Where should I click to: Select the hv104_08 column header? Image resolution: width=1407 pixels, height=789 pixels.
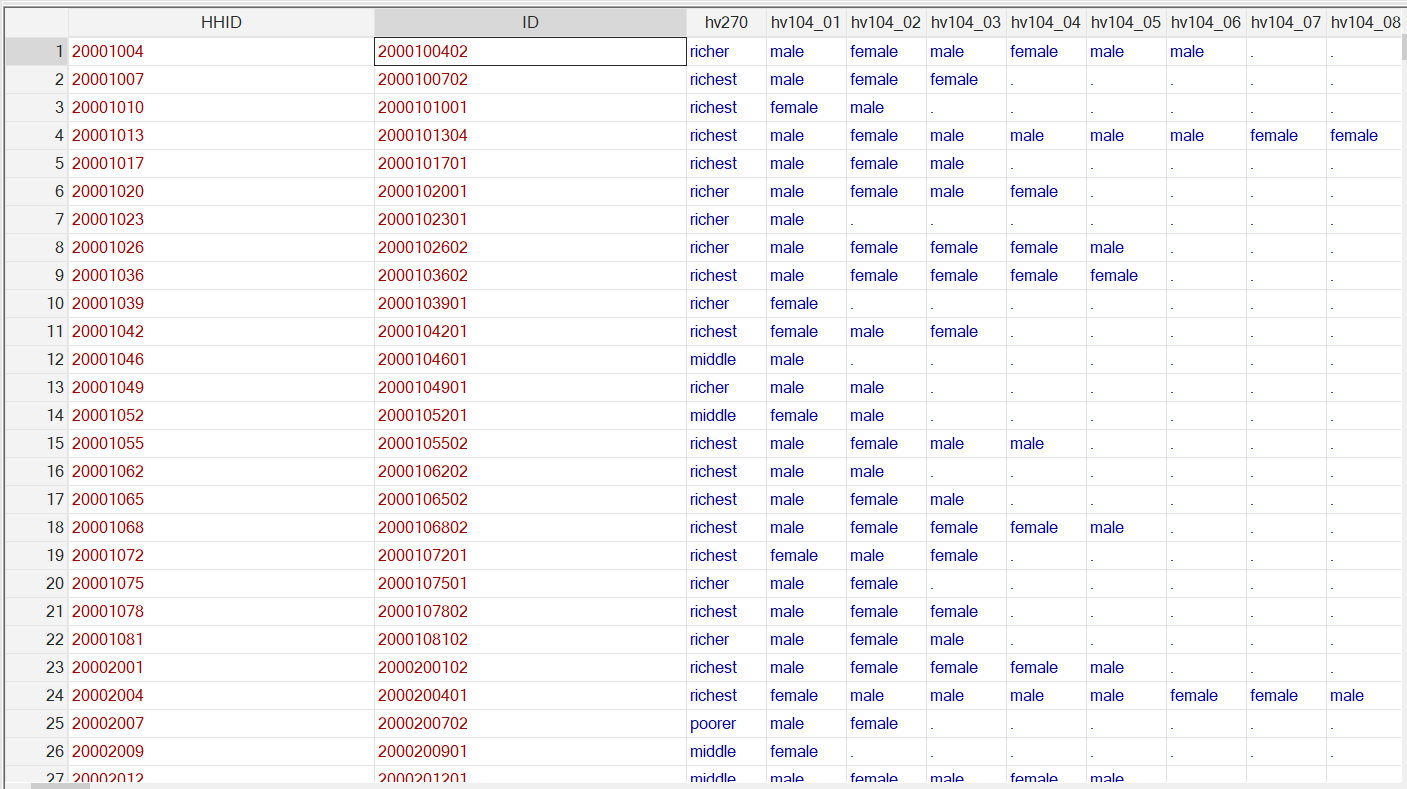click(1365, 22)
